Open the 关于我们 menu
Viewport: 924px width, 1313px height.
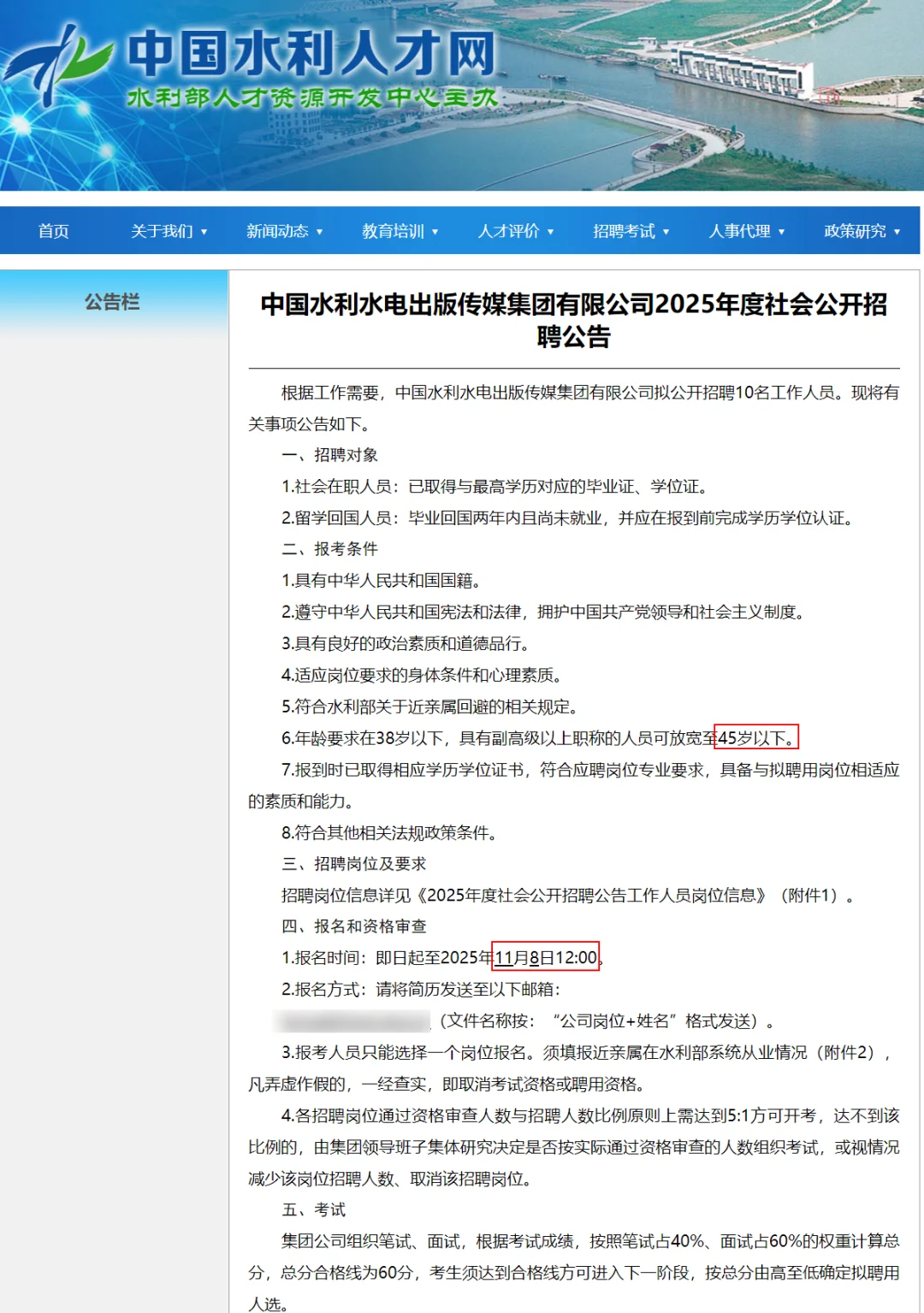(x=162, y=231)
